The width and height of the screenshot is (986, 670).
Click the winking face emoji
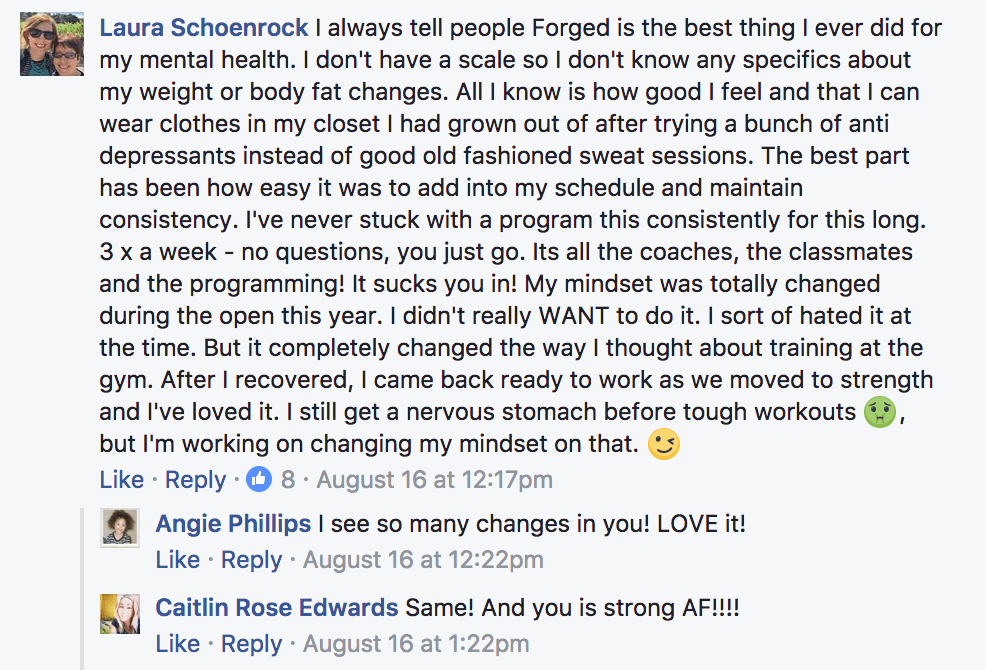(663, 445)
